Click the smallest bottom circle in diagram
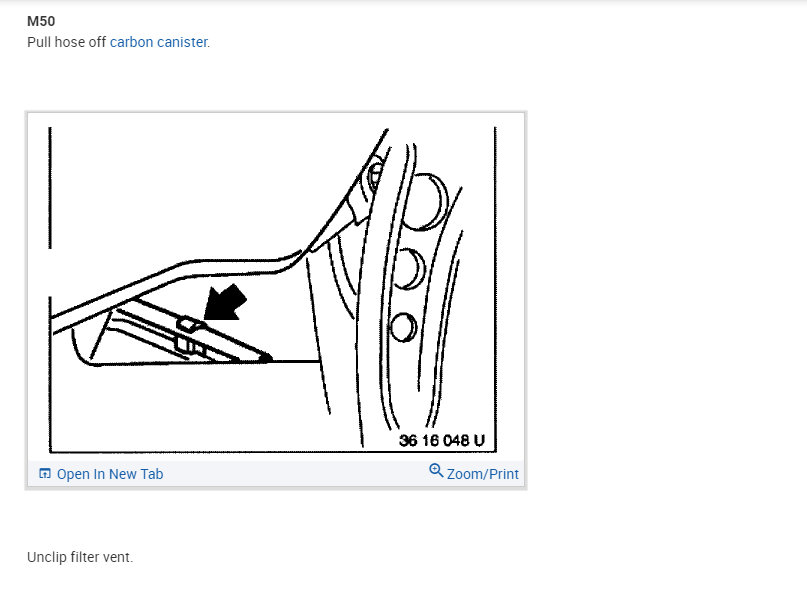The image size is (807, 603). pos(404,327)
